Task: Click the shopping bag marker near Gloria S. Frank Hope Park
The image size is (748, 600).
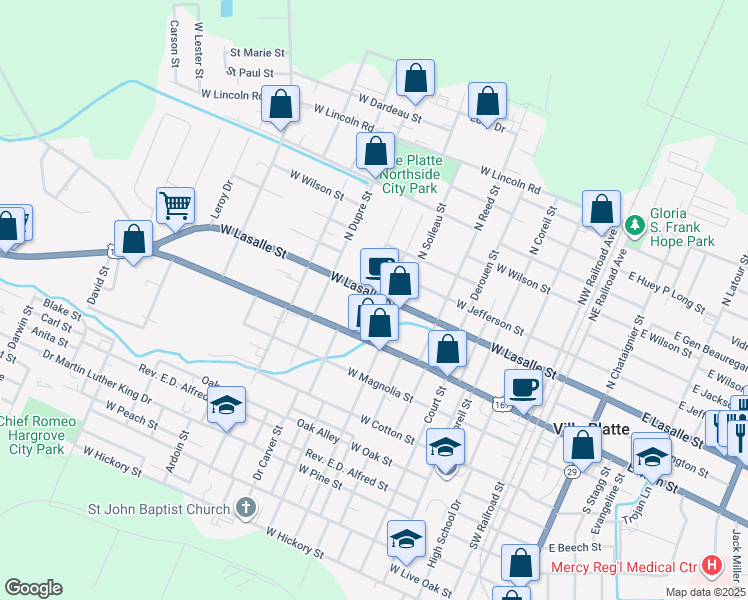Action: (x=601, y=209)
